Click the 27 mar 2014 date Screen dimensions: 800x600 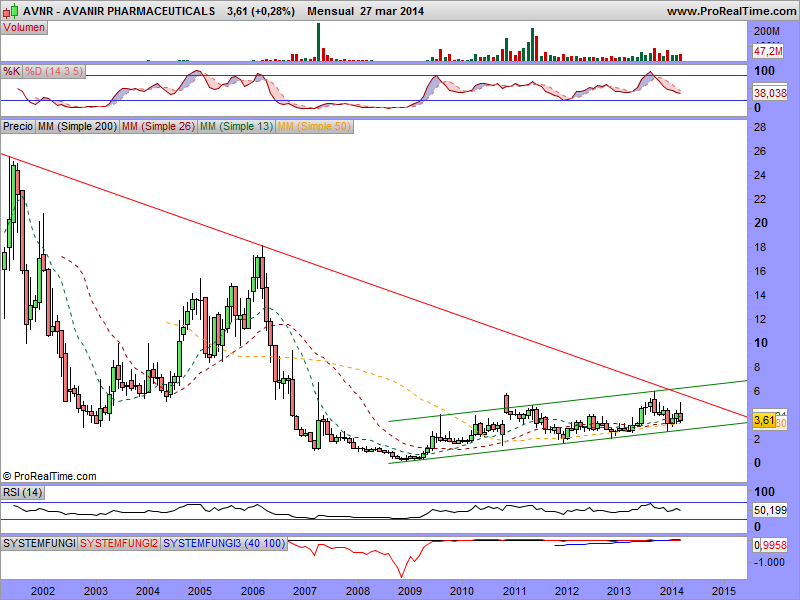(392, 11)
